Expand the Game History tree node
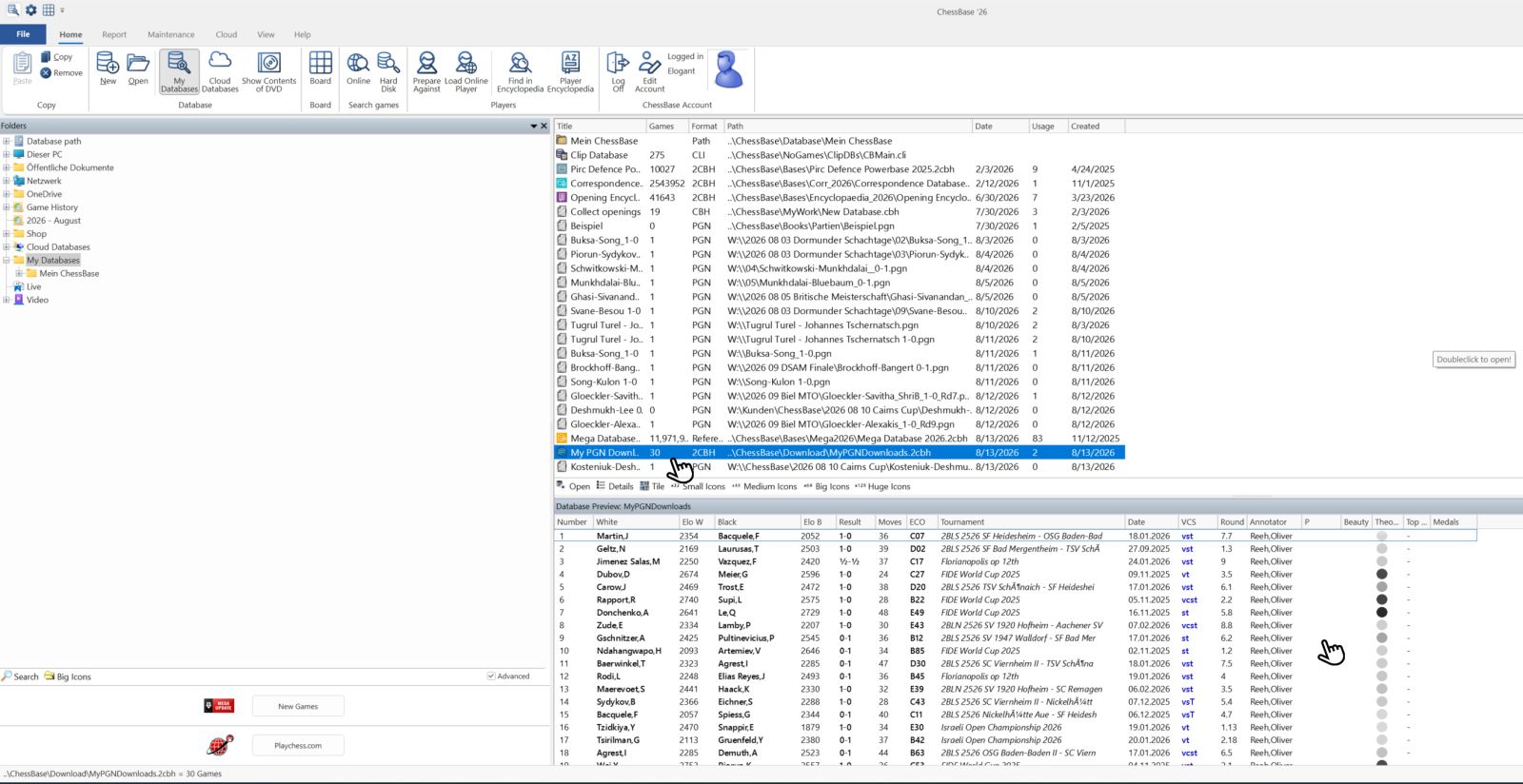This screenshot has width=1523, height=784. pyautogui.click(x=7, y=207)
